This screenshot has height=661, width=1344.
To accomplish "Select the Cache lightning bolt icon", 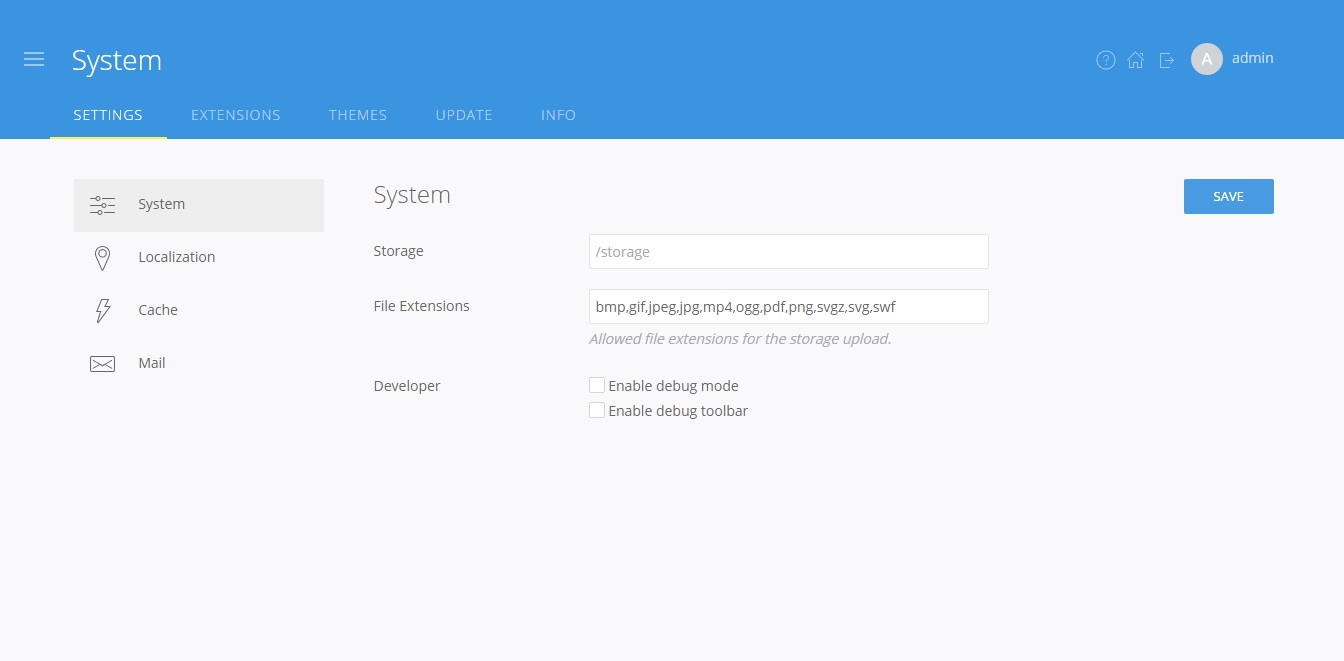I will pyautogui.click(x=102, y=311).
